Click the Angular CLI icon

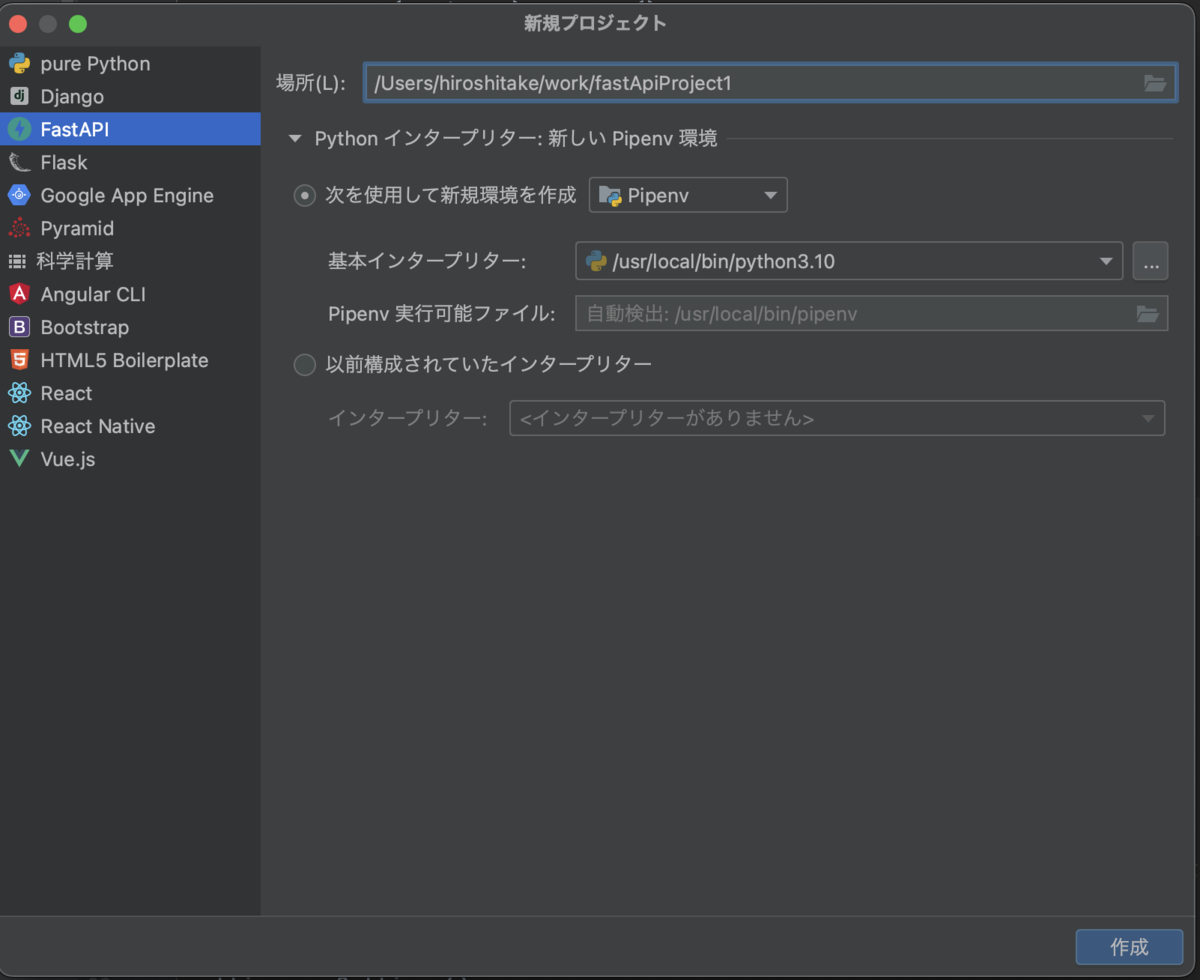click(x=19, y=295)
